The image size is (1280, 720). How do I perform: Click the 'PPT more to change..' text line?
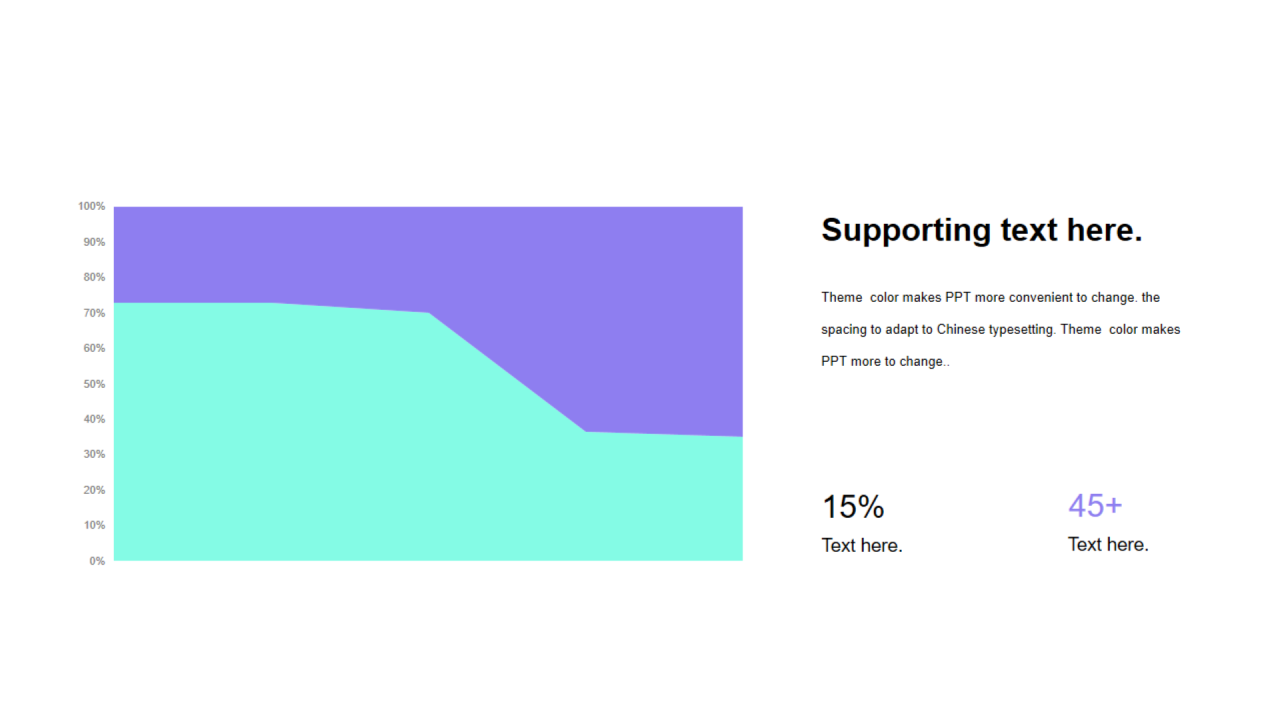coord(885,361)
